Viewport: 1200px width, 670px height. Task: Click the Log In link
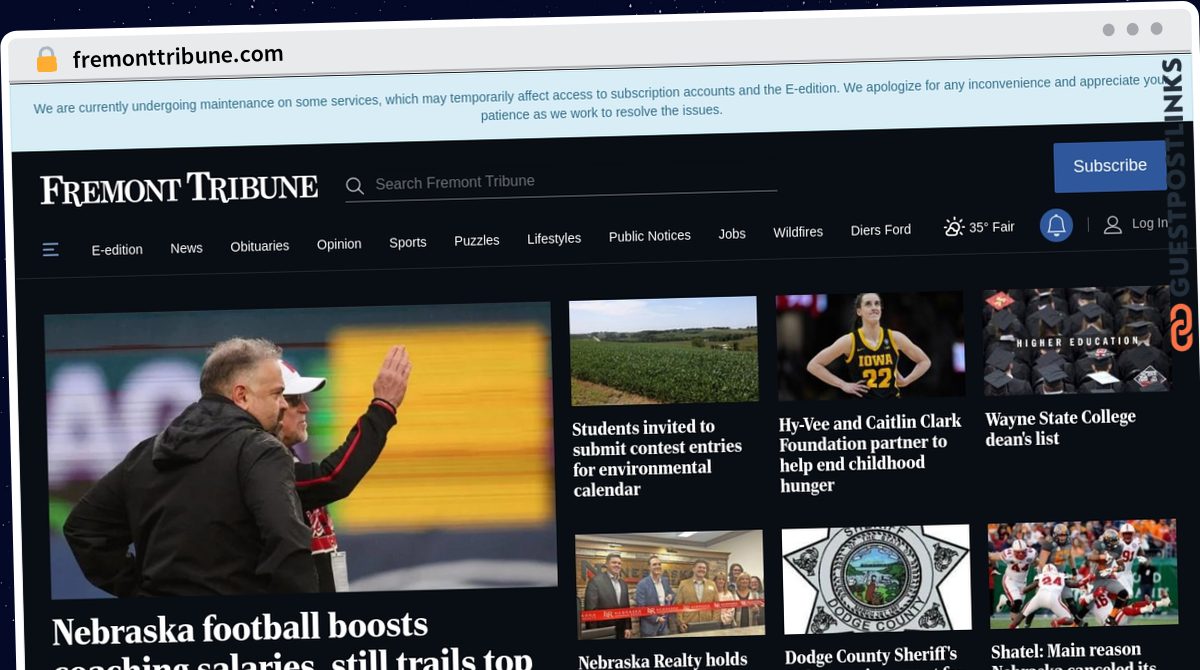(x=1149, y=224)
